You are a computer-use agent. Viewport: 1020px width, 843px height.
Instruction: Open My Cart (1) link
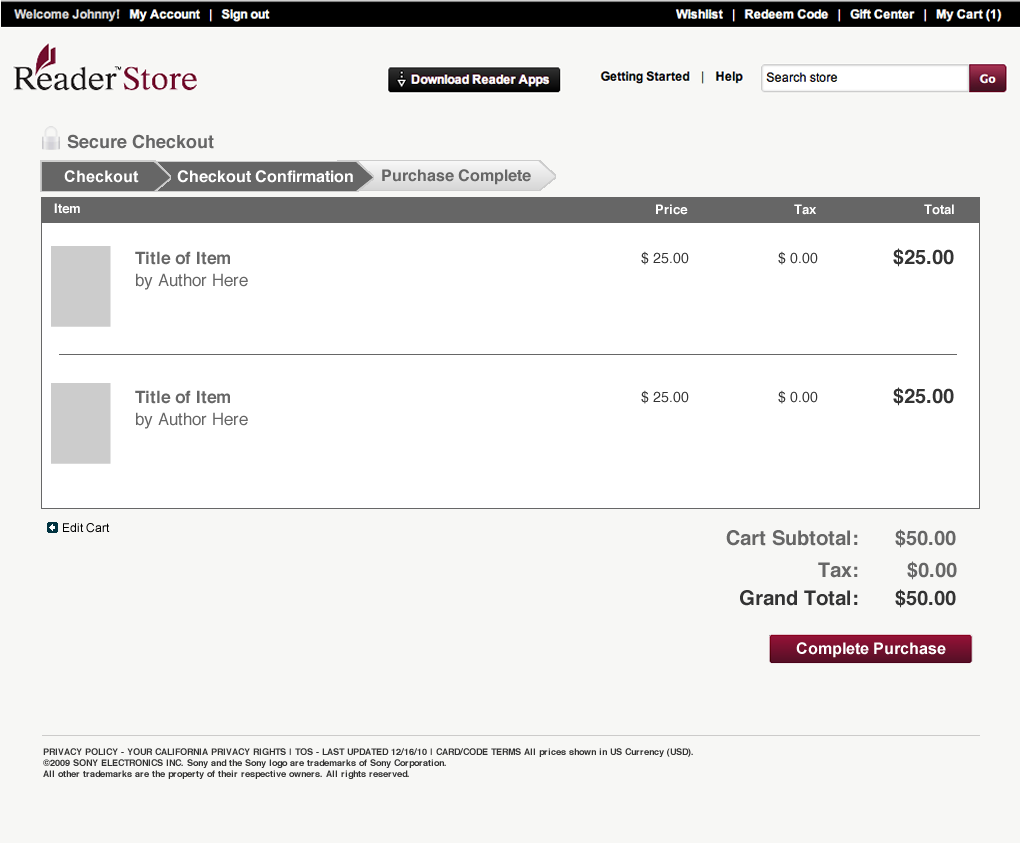click(968, 14)
